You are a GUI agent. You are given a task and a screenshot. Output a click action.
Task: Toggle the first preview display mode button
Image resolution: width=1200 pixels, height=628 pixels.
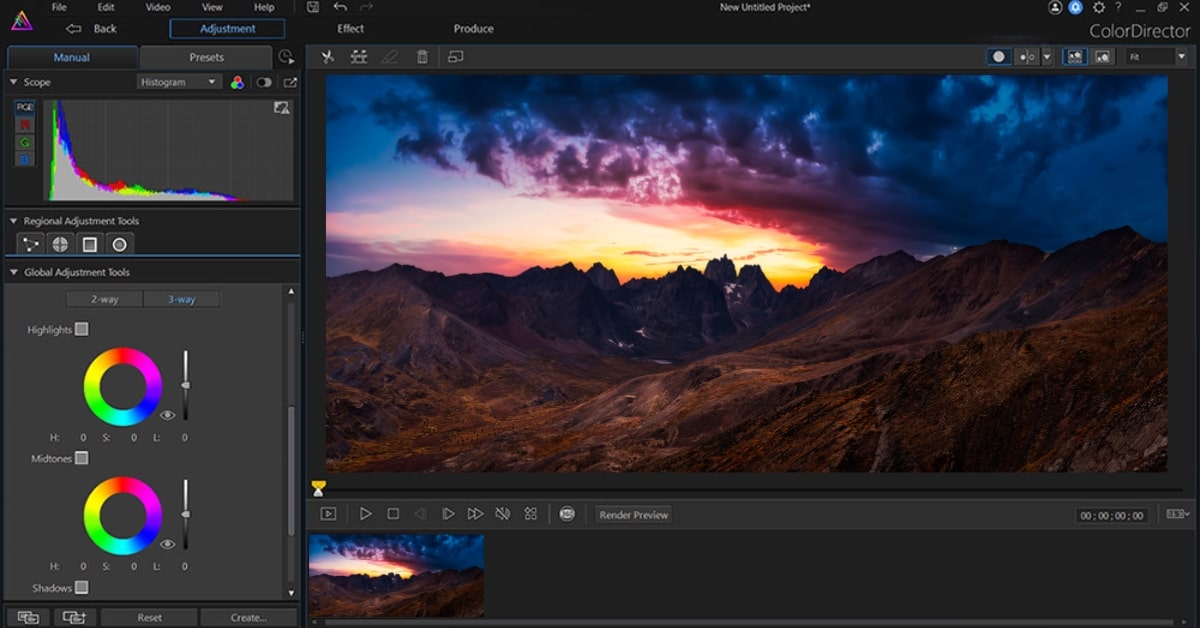point(1075,57)
